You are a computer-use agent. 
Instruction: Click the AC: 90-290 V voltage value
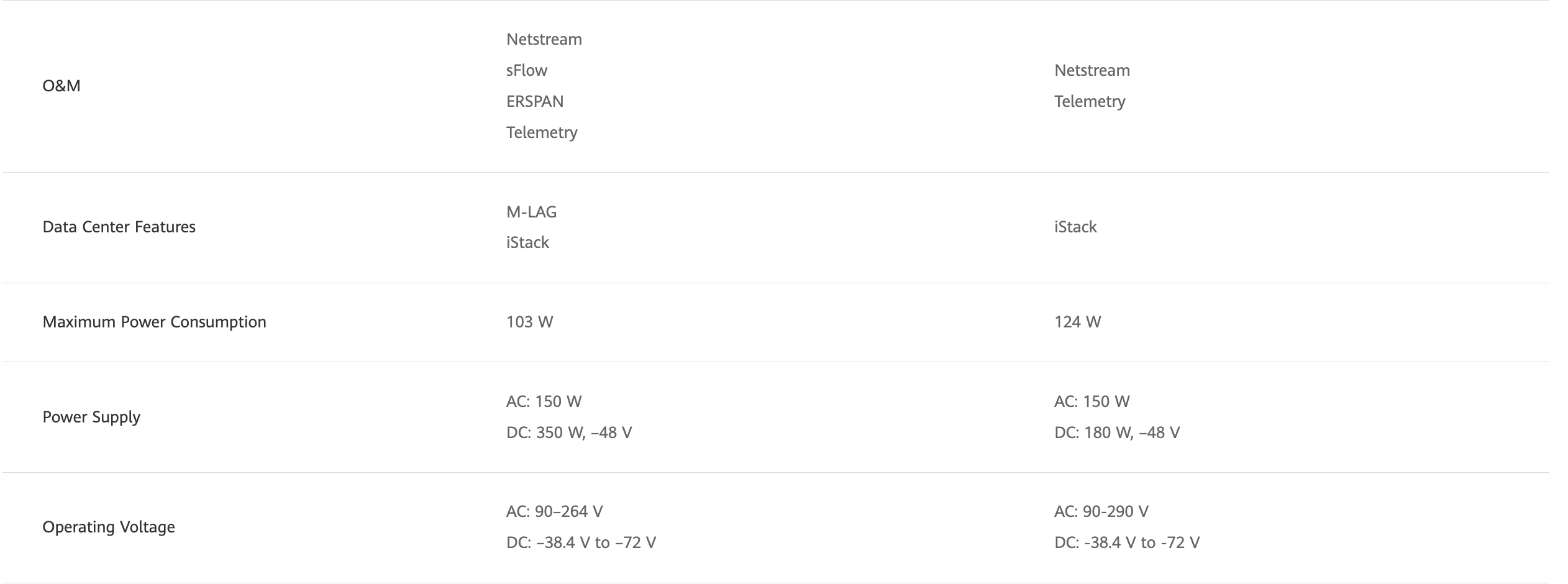(1101, 511)
